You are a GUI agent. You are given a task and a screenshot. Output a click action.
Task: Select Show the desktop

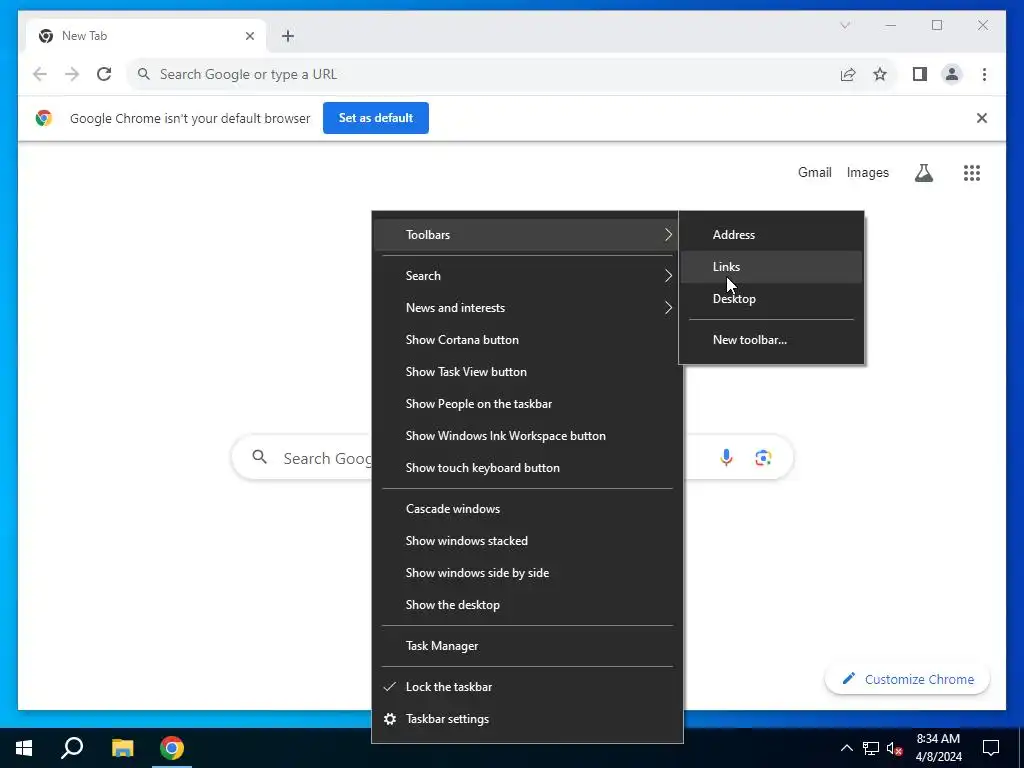tap(527, 605)
